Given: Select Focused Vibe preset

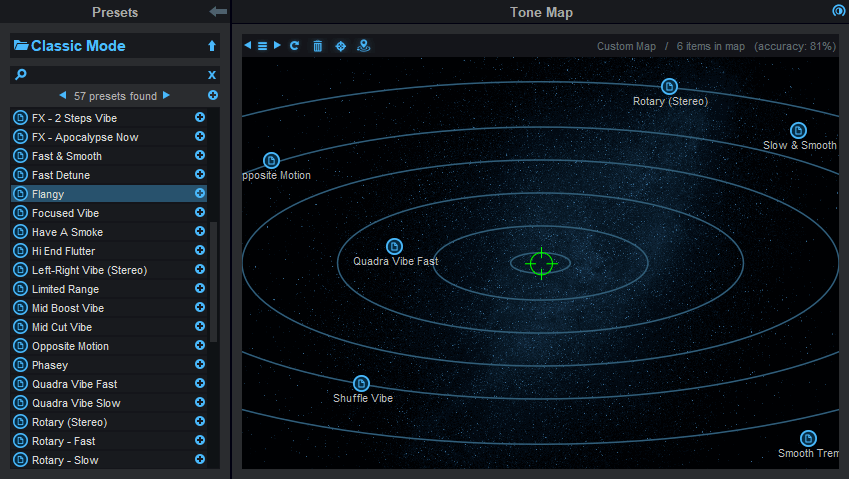Looking at the screenshot, I should [x=109, y=212].
